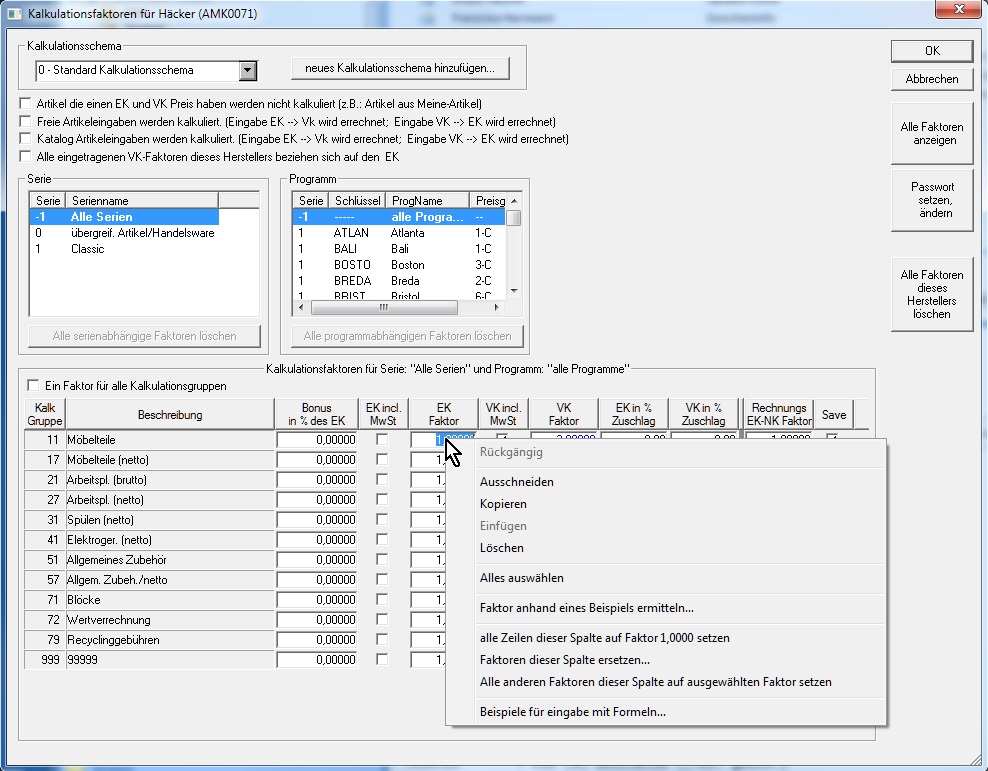Choose 'Kopieren' from the context menu
The width and height of the screenshot is (988, 771).
pyautogui.click(x=503, y=504)
